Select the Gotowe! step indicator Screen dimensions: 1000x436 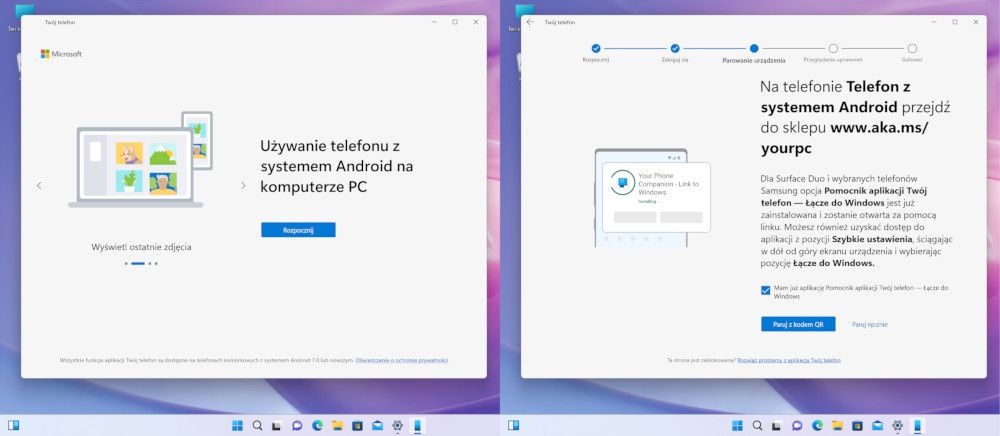tap(912, 48)
